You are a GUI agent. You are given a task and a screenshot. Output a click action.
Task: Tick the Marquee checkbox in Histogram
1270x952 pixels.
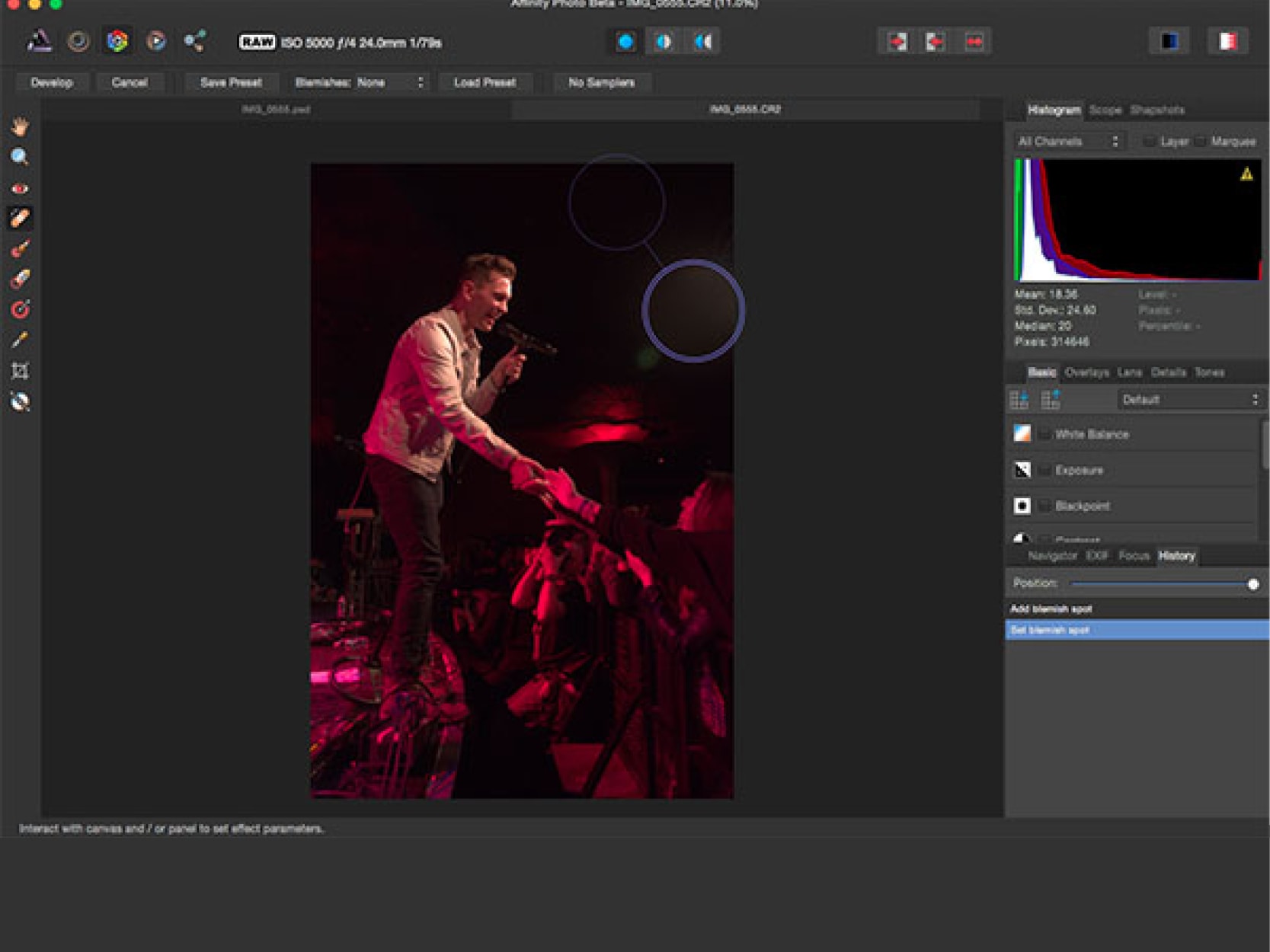1200,142
